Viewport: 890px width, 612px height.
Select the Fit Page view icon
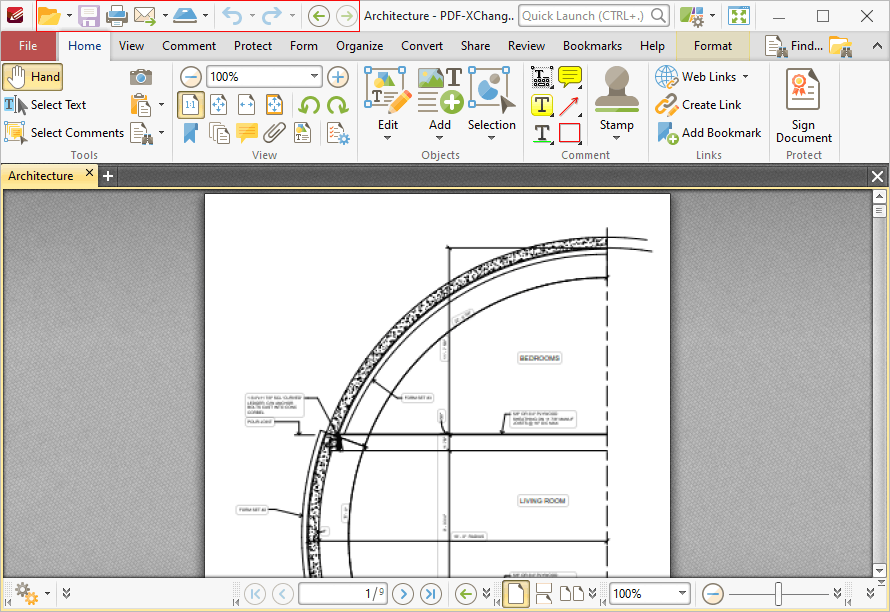[219, 104]
